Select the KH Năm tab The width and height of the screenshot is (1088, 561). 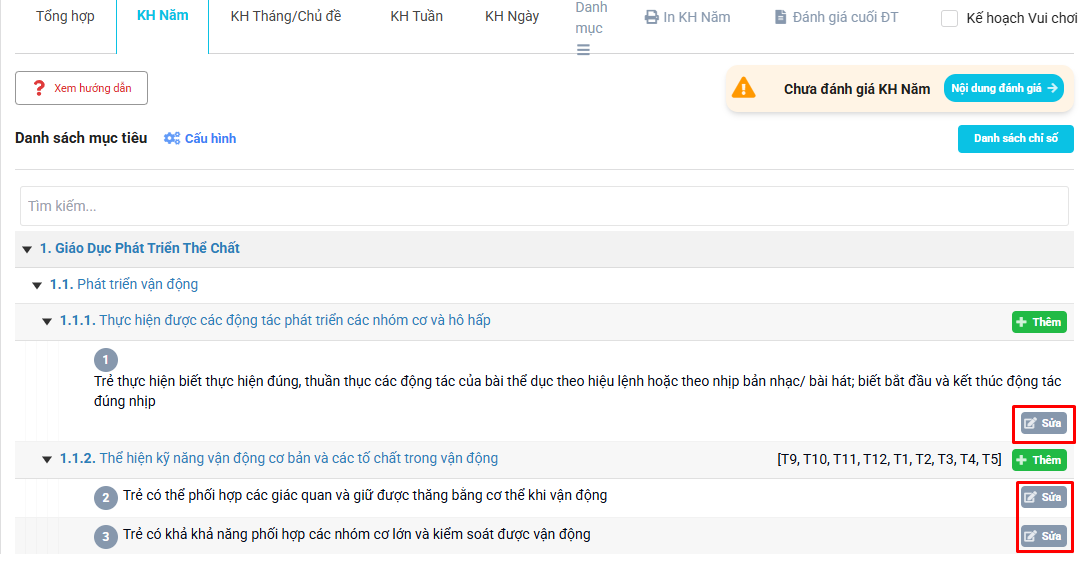pos(162,15)
